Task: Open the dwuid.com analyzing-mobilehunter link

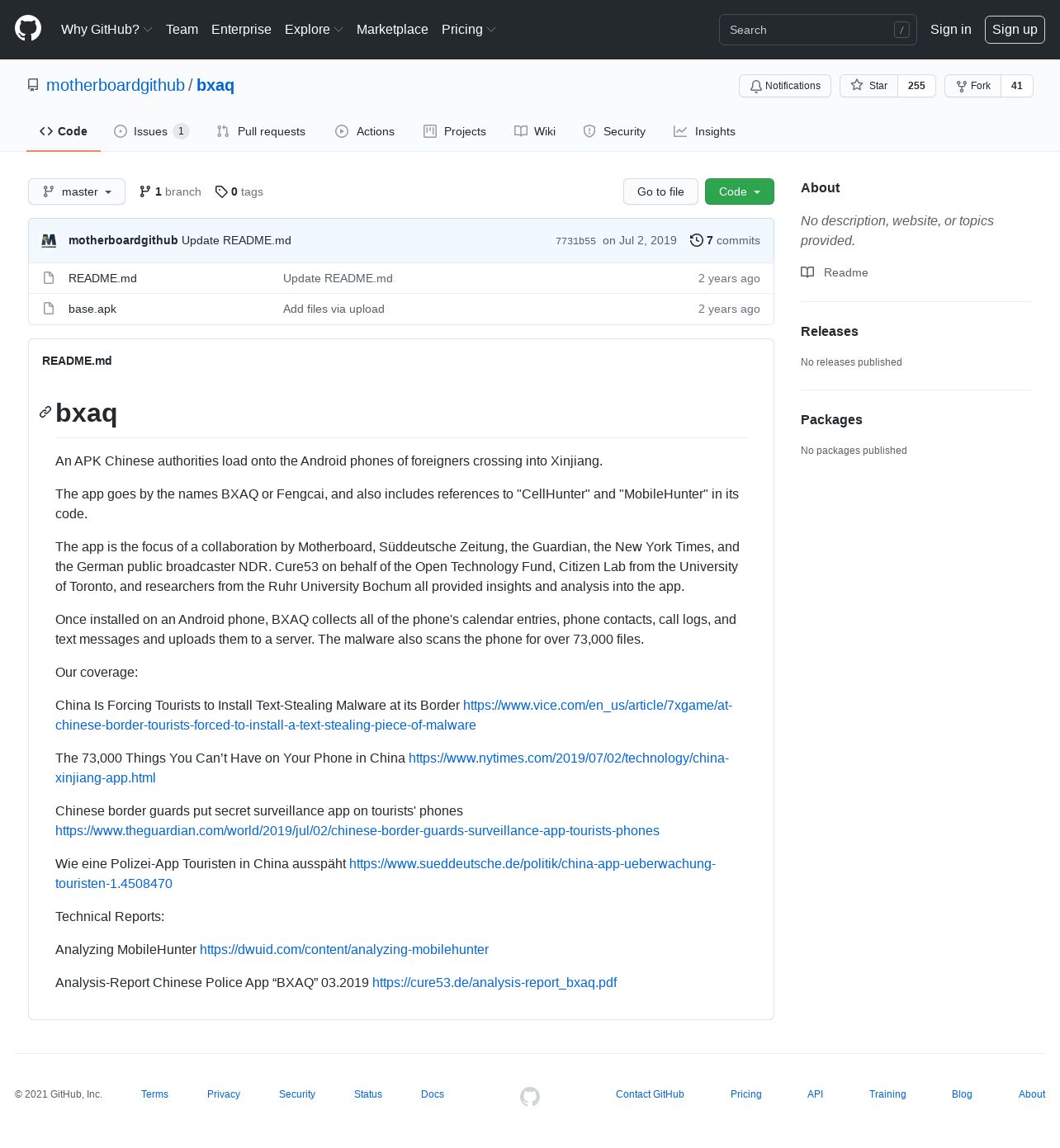Action: [344, 949]
